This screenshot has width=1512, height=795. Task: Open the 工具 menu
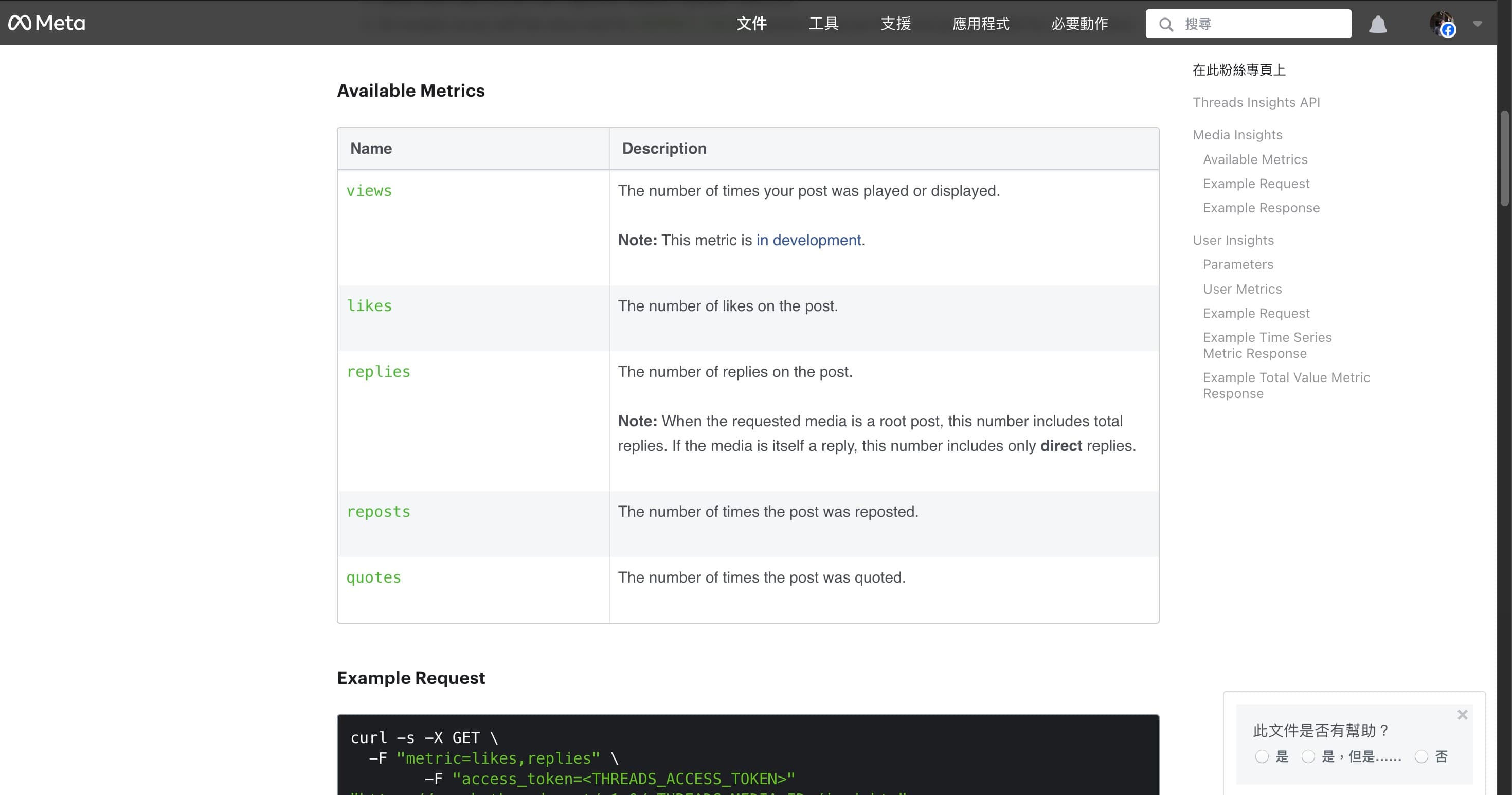[823, 24]
